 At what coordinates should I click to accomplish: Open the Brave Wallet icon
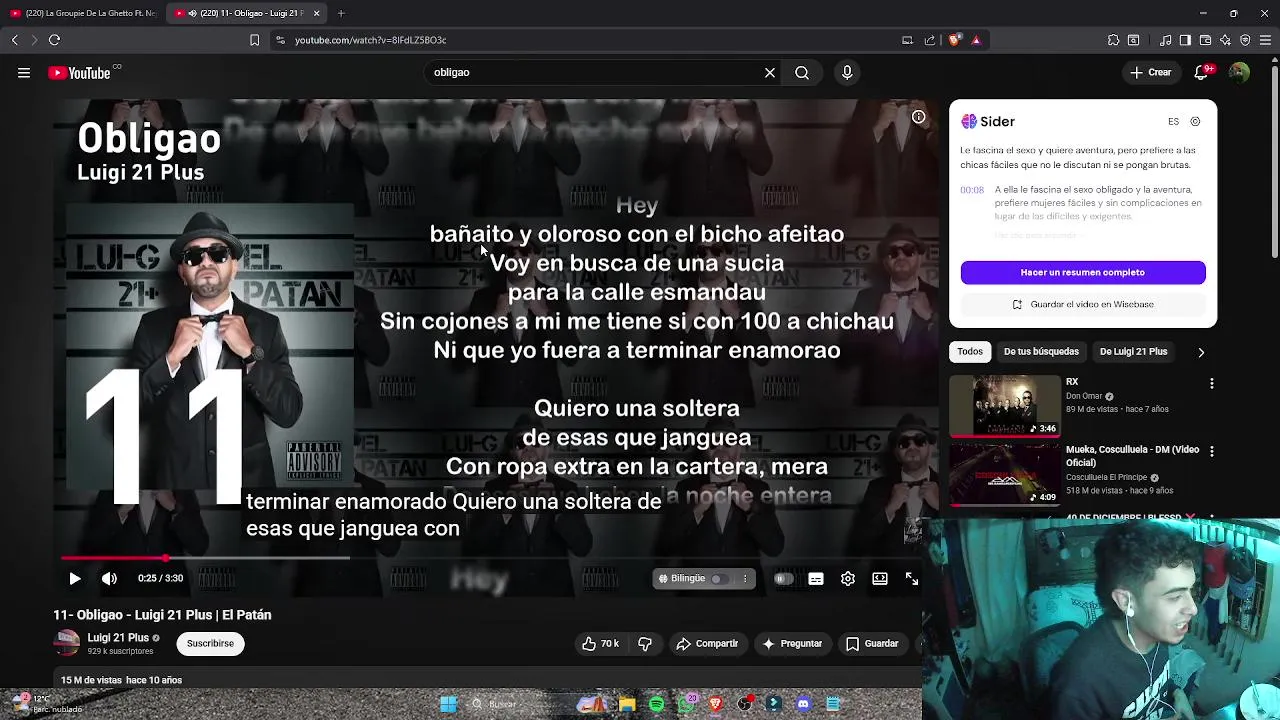click(x=1205, y=40)
